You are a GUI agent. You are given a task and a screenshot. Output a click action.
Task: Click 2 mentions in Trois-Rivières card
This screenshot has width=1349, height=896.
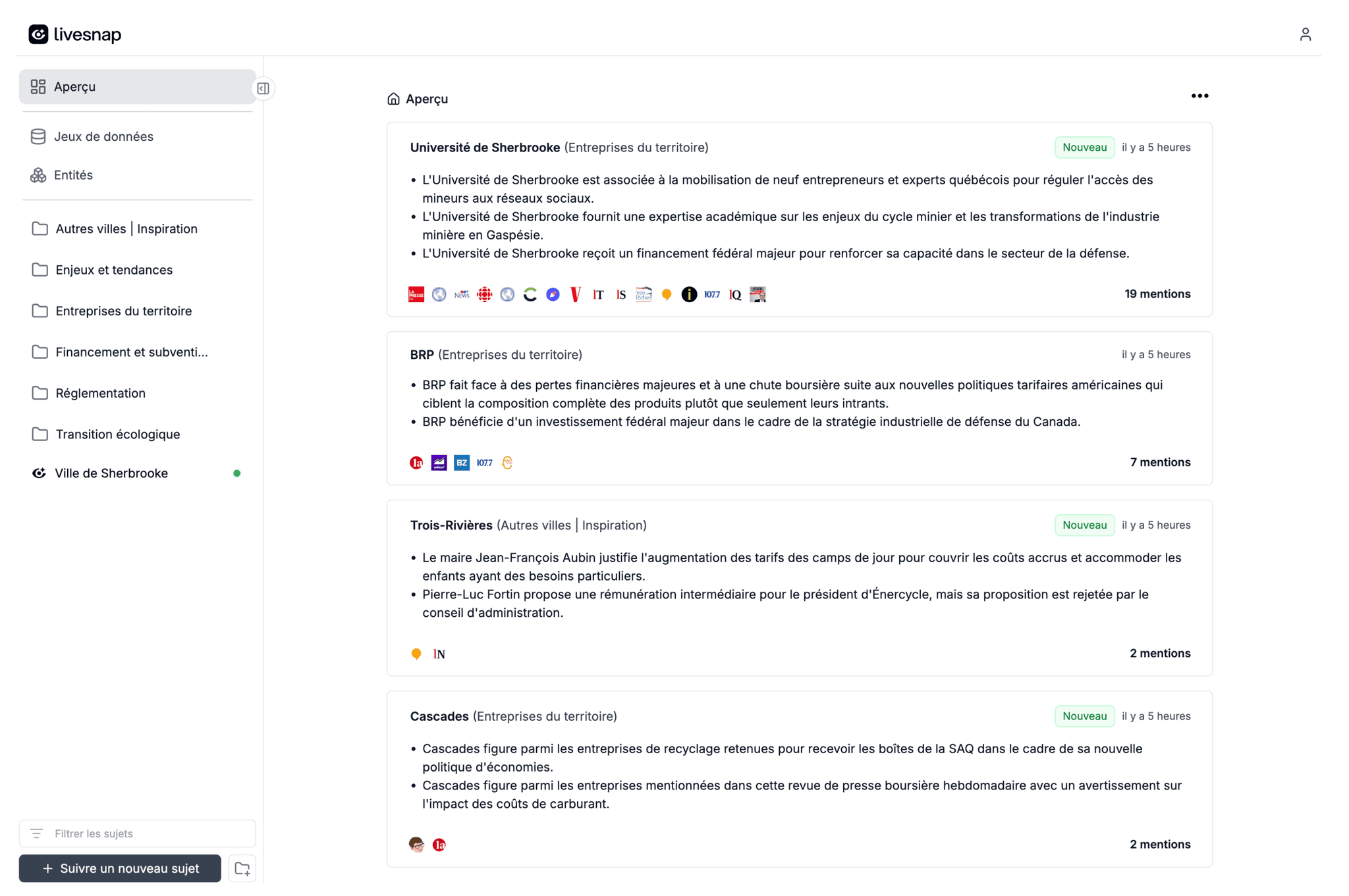pos(1160,653)
